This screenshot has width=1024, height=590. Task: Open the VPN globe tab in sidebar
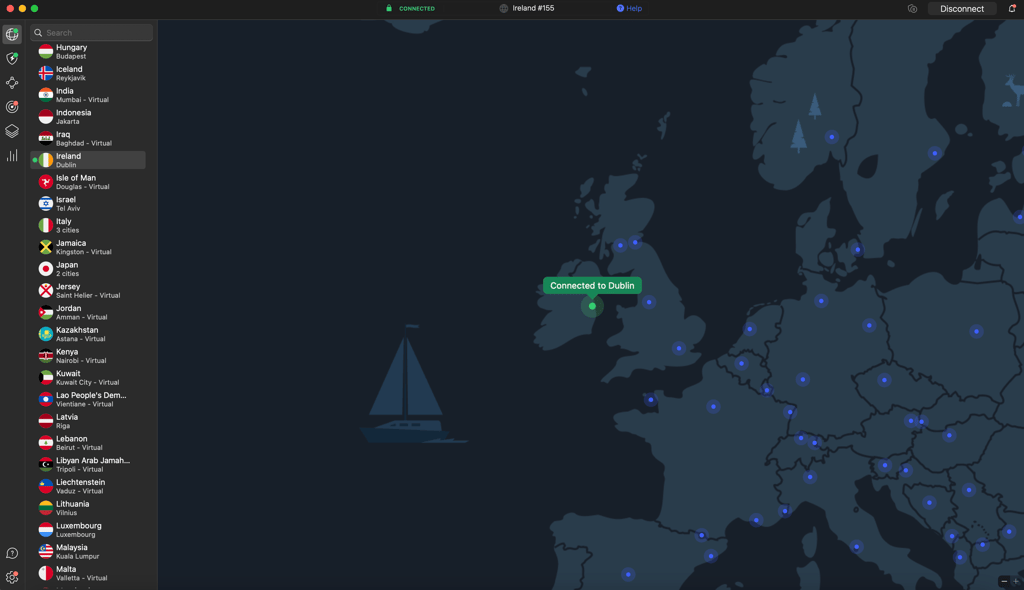[12, 34]
